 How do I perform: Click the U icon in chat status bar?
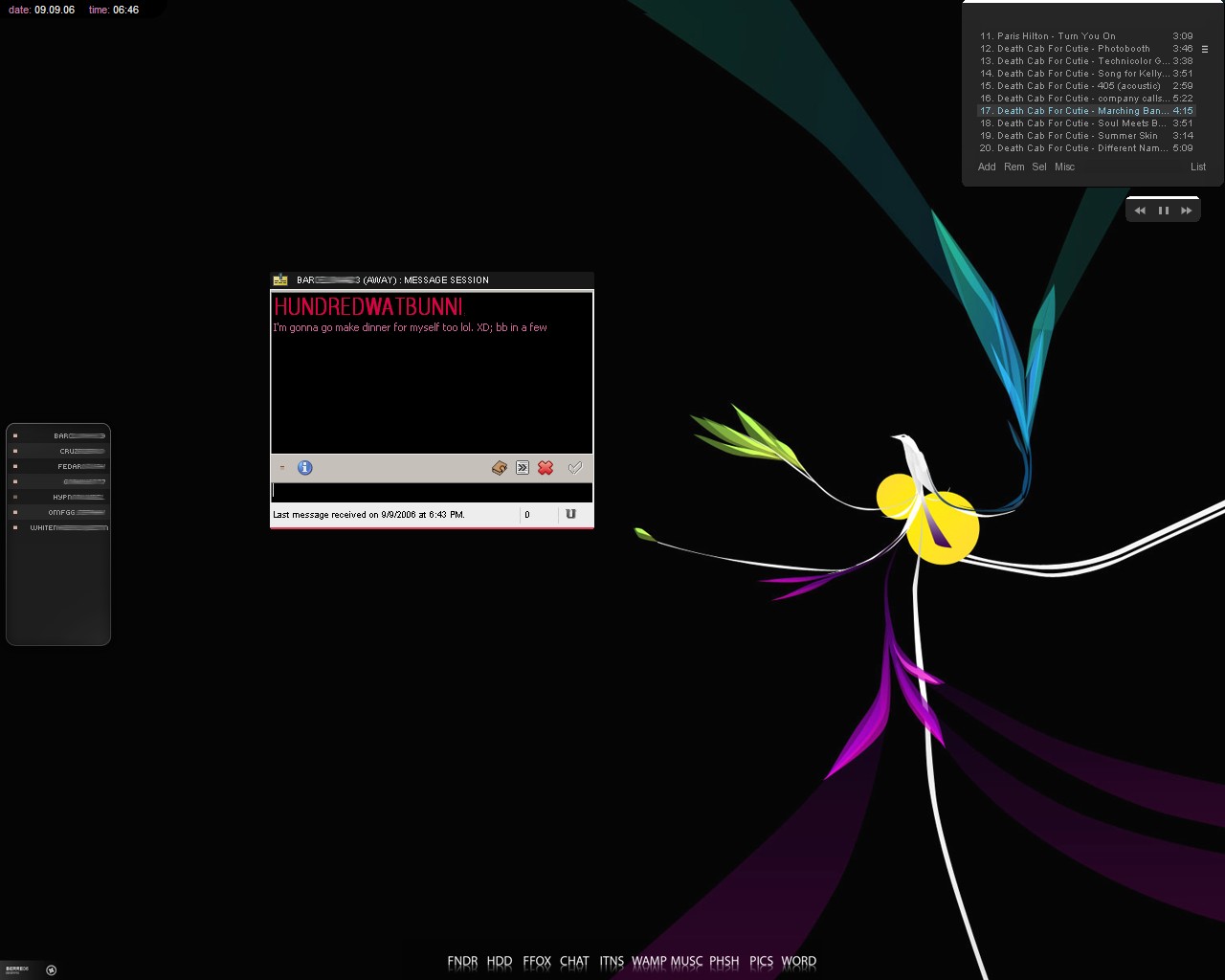571,514
